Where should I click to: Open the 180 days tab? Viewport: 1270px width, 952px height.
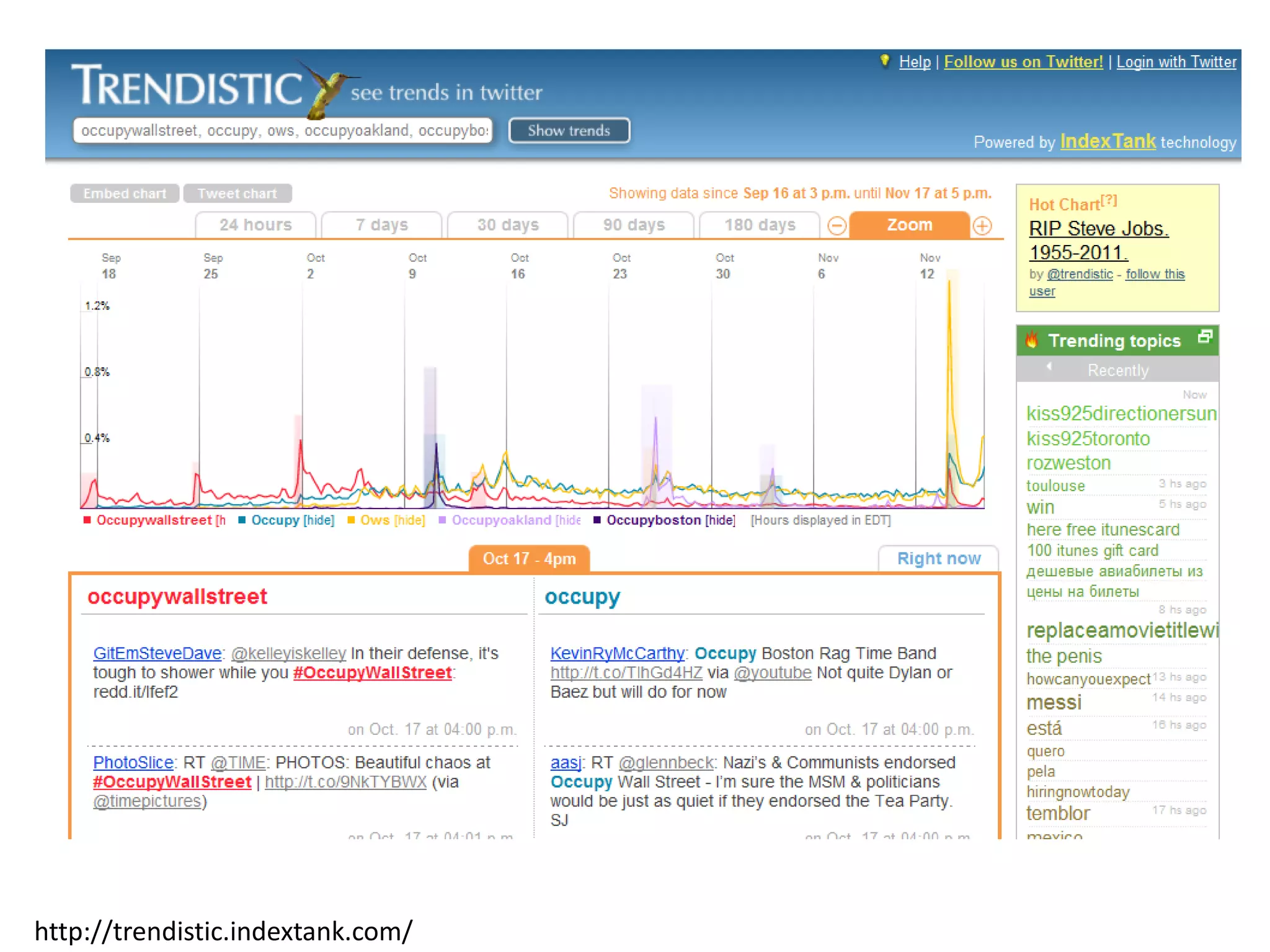tap(760, 225)
